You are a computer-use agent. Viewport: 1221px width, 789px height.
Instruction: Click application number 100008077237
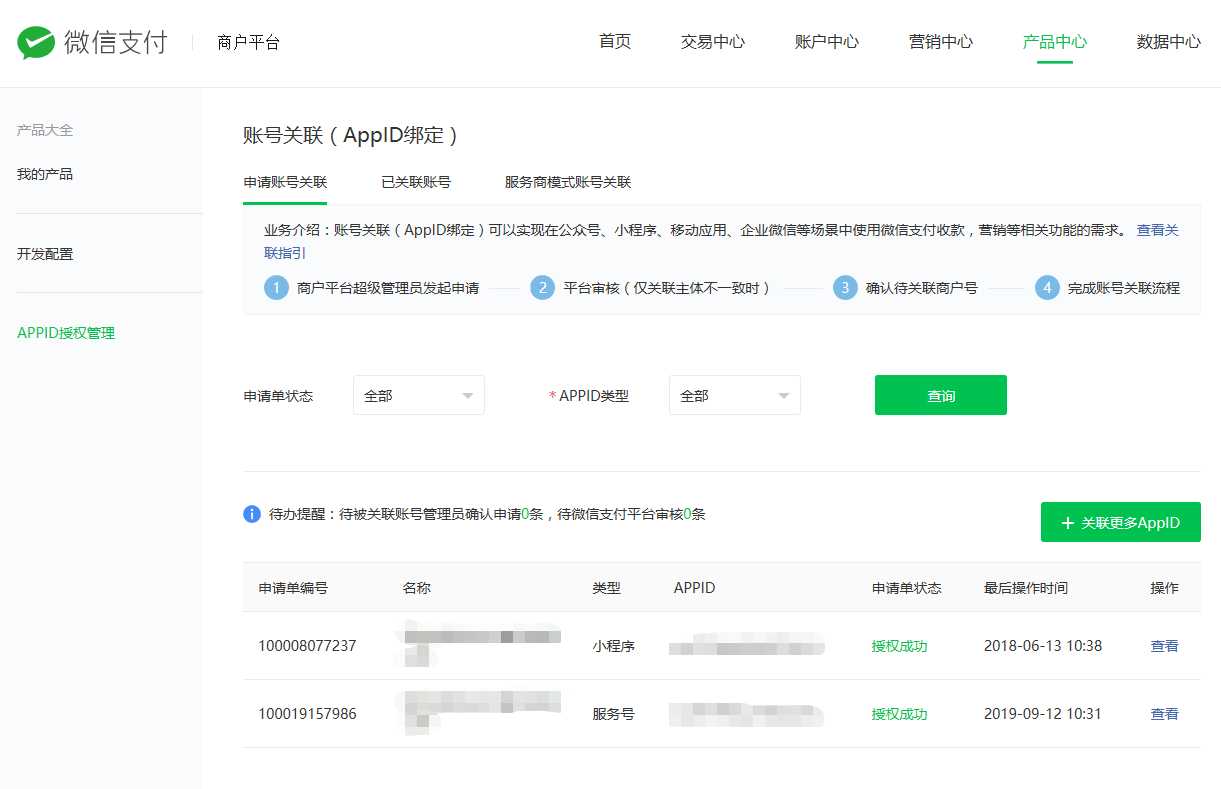pyautogui.click(x=307, y=646)
